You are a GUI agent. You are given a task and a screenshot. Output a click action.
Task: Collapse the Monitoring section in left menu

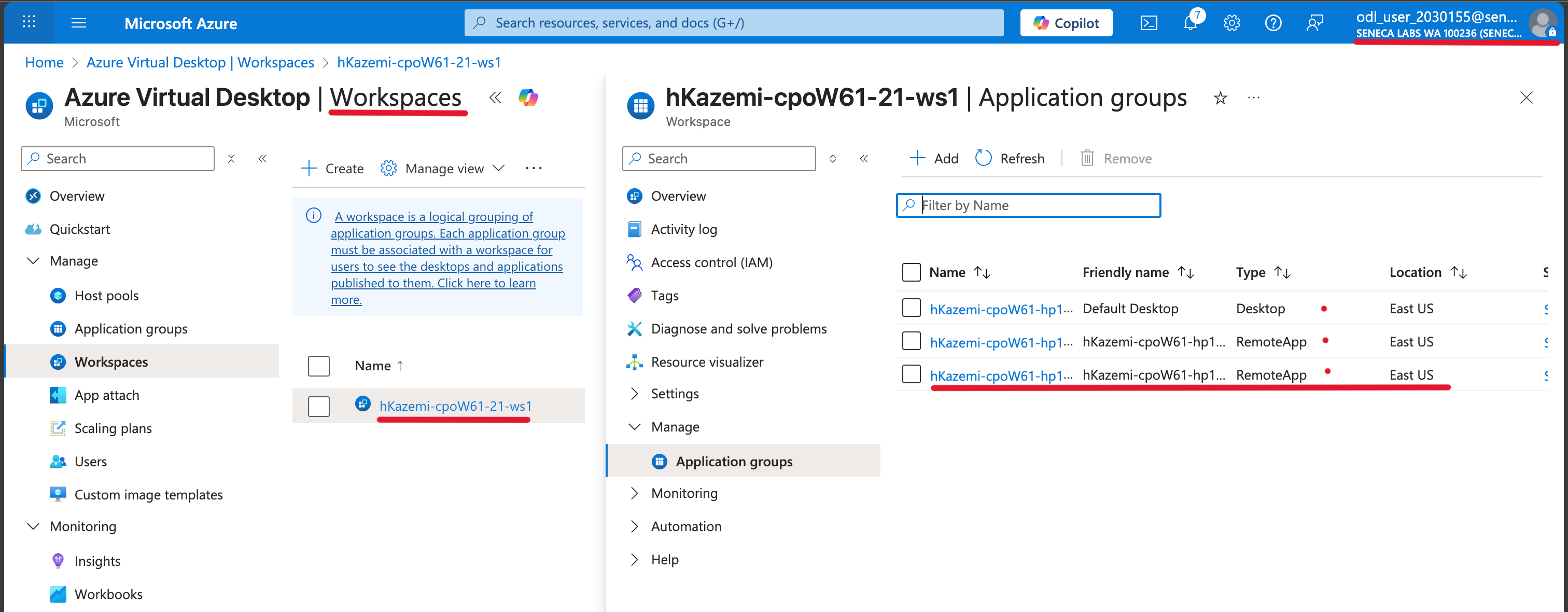click(34, 526)
